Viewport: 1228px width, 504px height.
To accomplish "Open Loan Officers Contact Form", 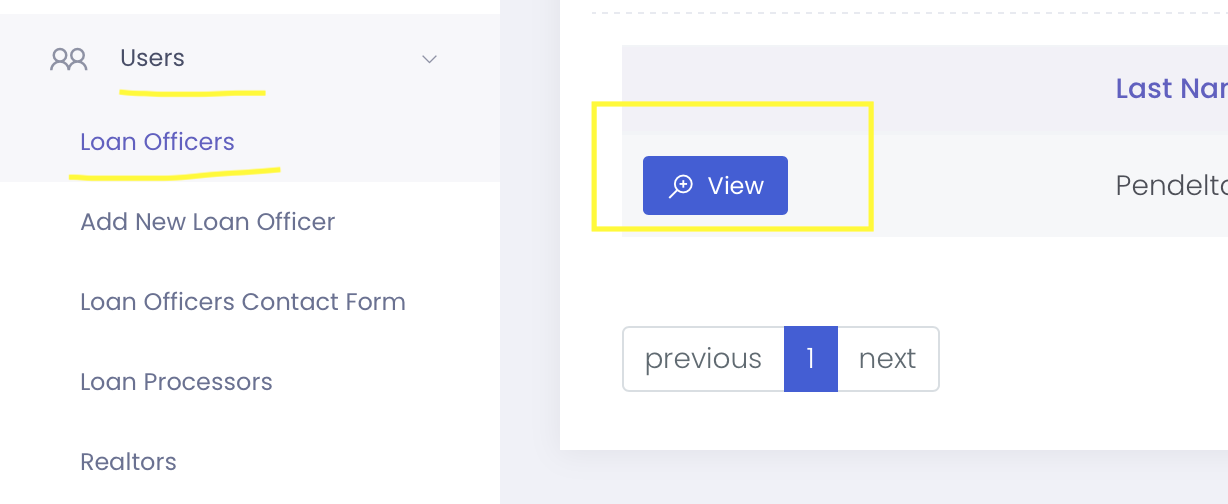I will [x=242, y=302].
